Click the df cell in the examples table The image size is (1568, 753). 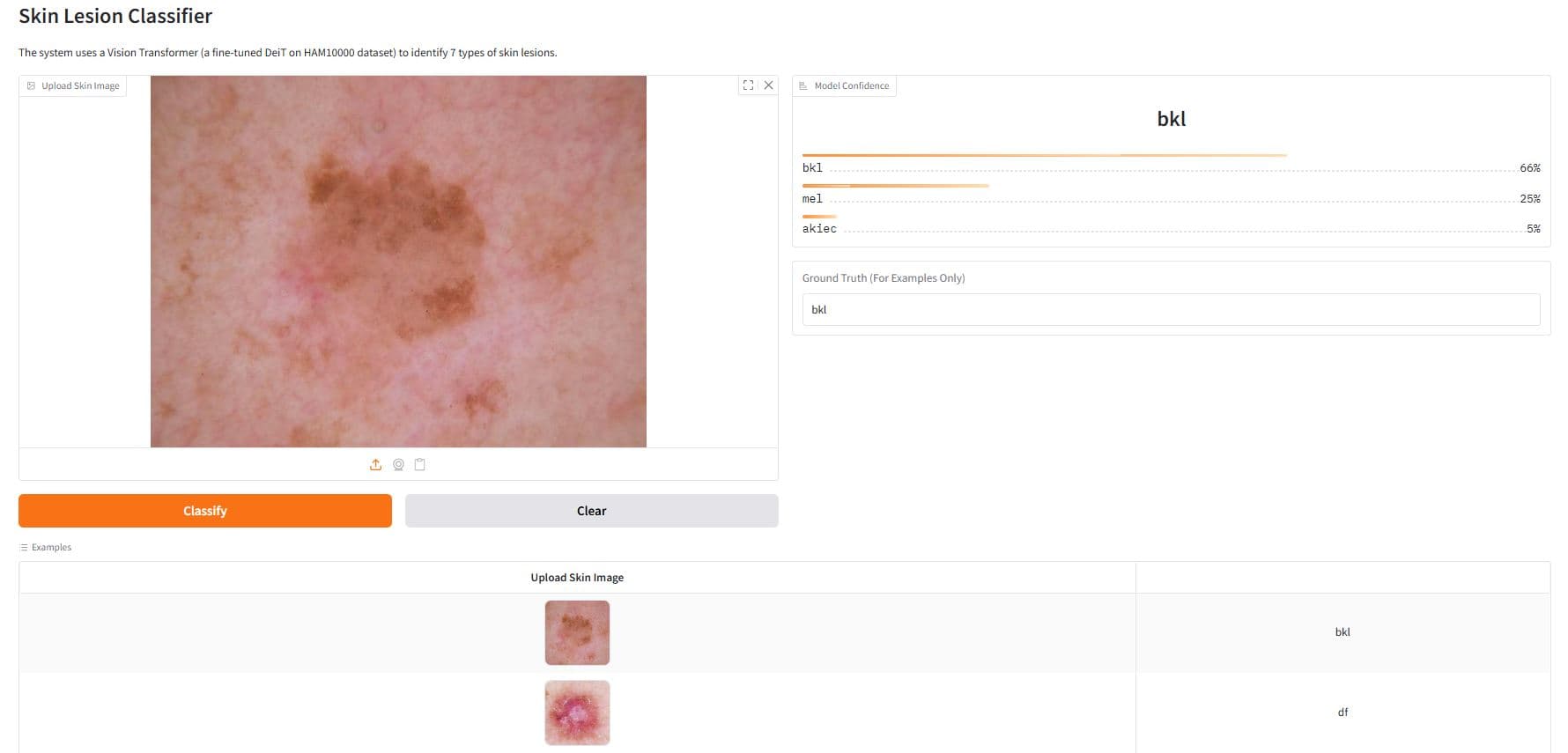(1342, 712)
